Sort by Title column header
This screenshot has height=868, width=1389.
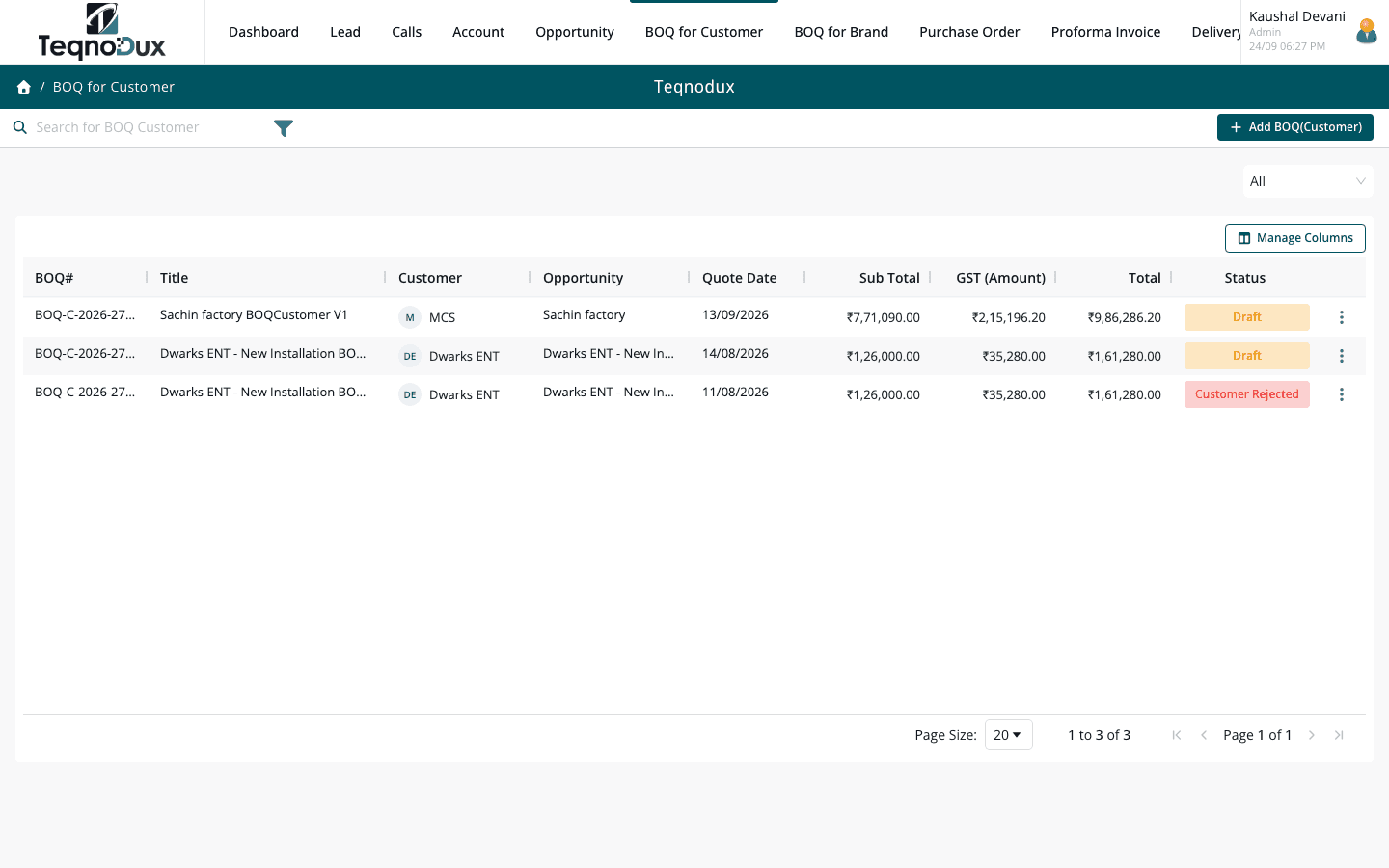[174, 278]
